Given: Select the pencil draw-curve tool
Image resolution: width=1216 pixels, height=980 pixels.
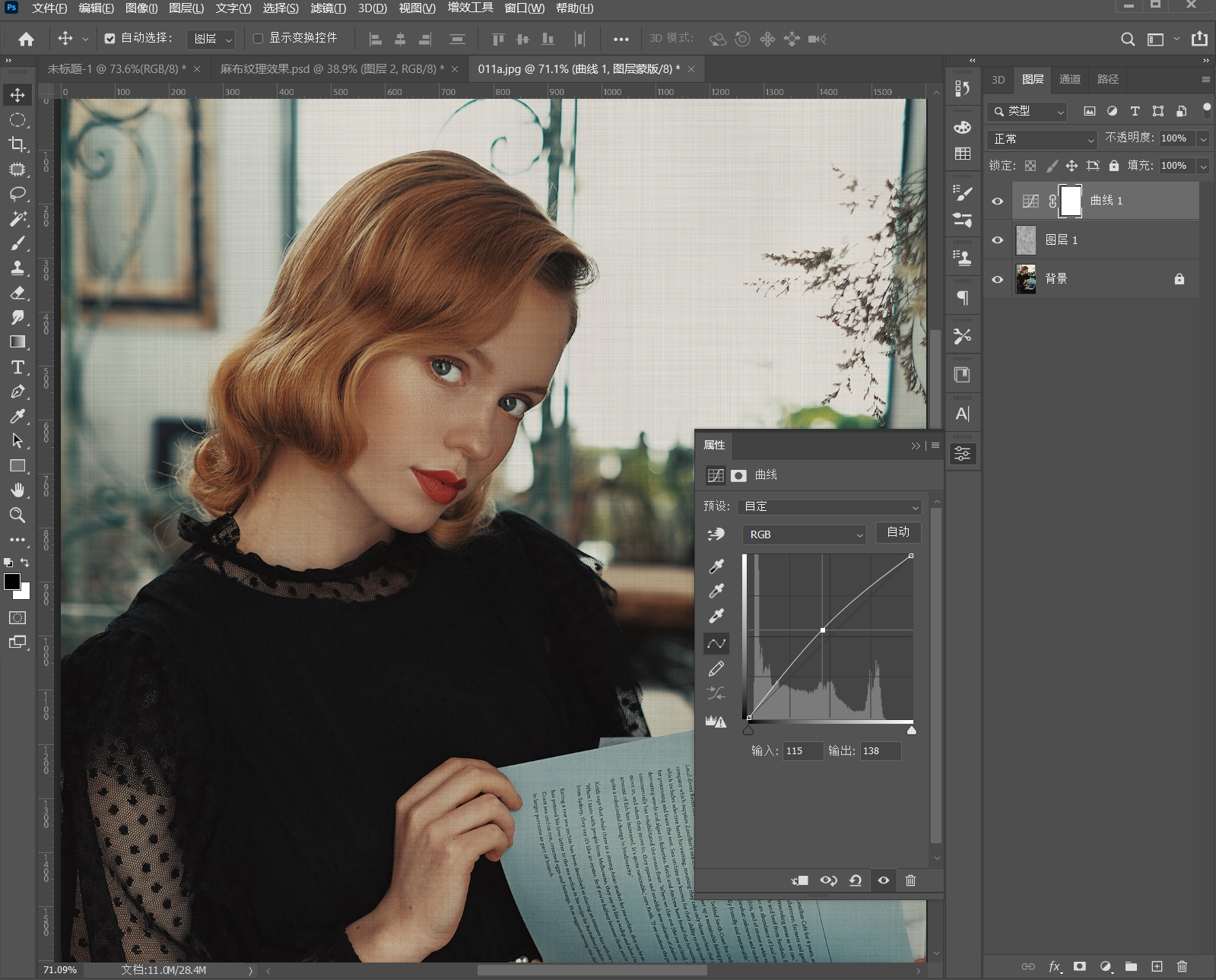Looking at the screenshot, I should 716,669.
